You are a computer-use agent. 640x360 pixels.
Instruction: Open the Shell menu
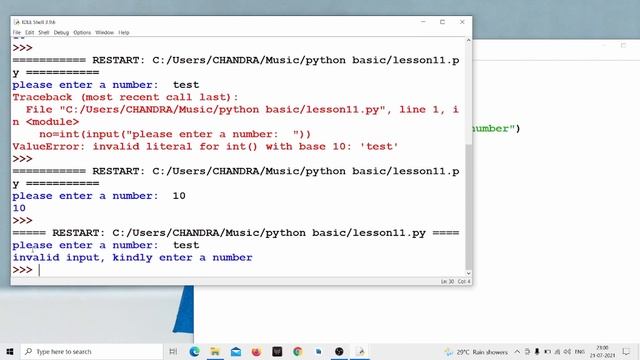coord(44,32)
